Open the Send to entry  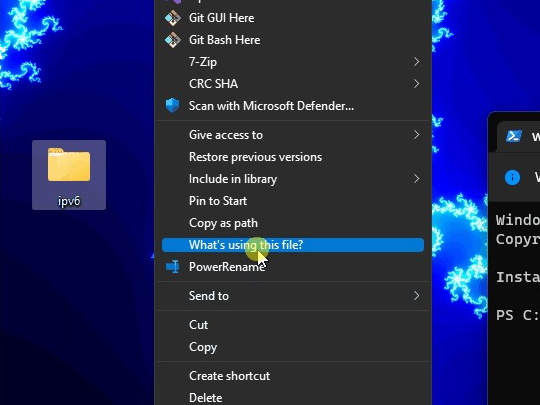pos(293,296)
